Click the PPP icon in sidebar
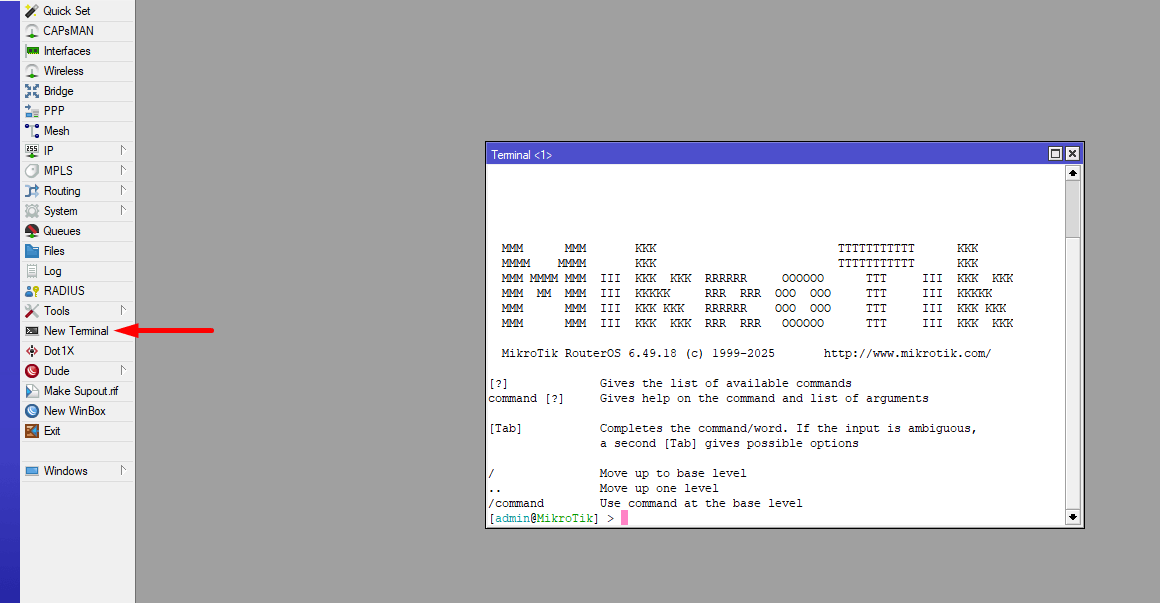Screen dimensions: 1160x603 pyautogui.click(x=32, y=111)
